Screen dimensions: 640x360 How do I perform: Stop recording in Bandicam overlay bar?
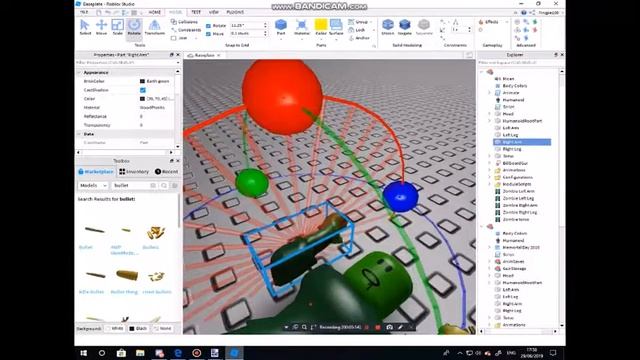point(378,327)
